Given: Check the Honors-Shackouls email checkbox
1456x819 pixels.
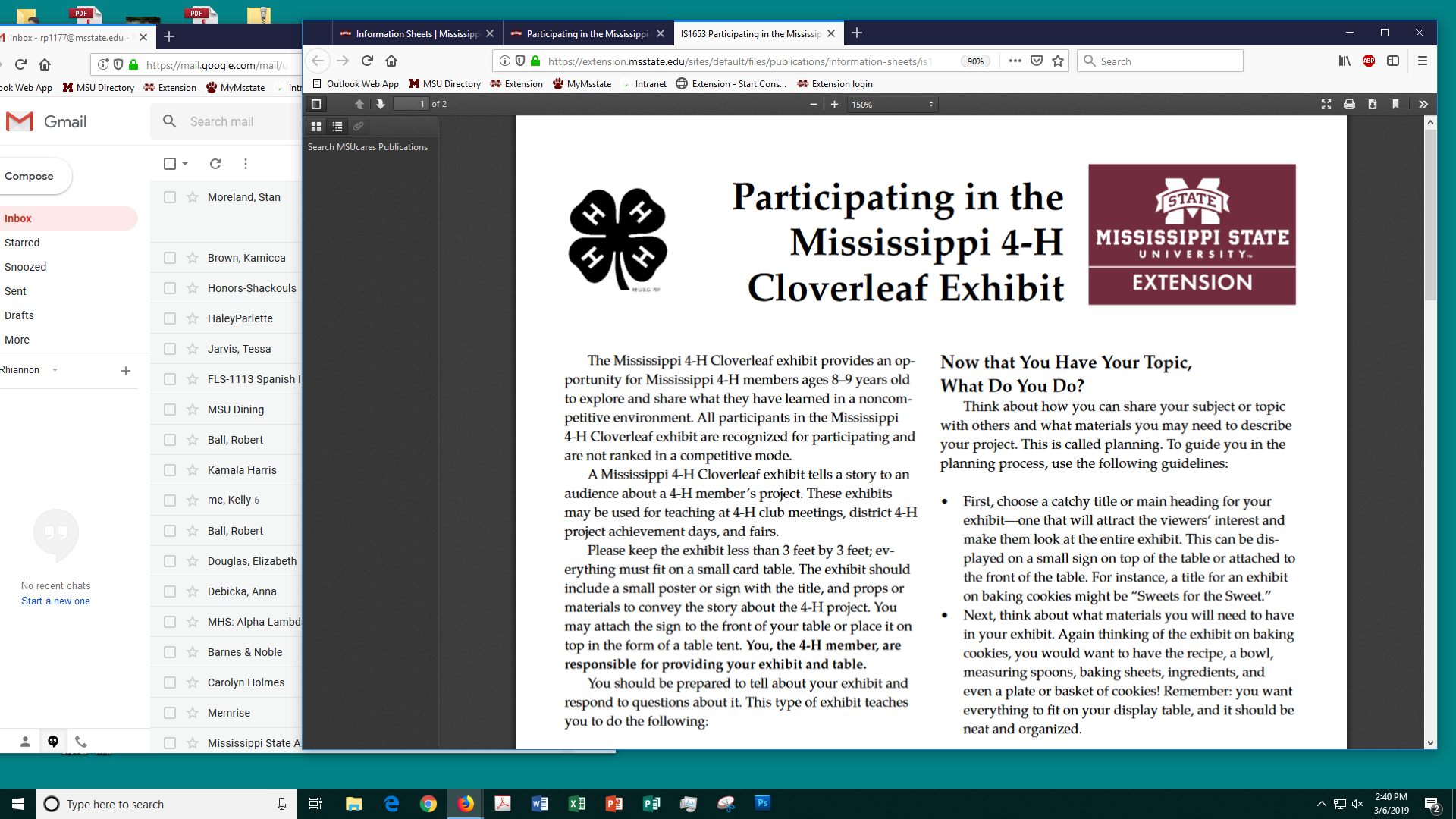Looking at the screenshot, I should [170, 288].
